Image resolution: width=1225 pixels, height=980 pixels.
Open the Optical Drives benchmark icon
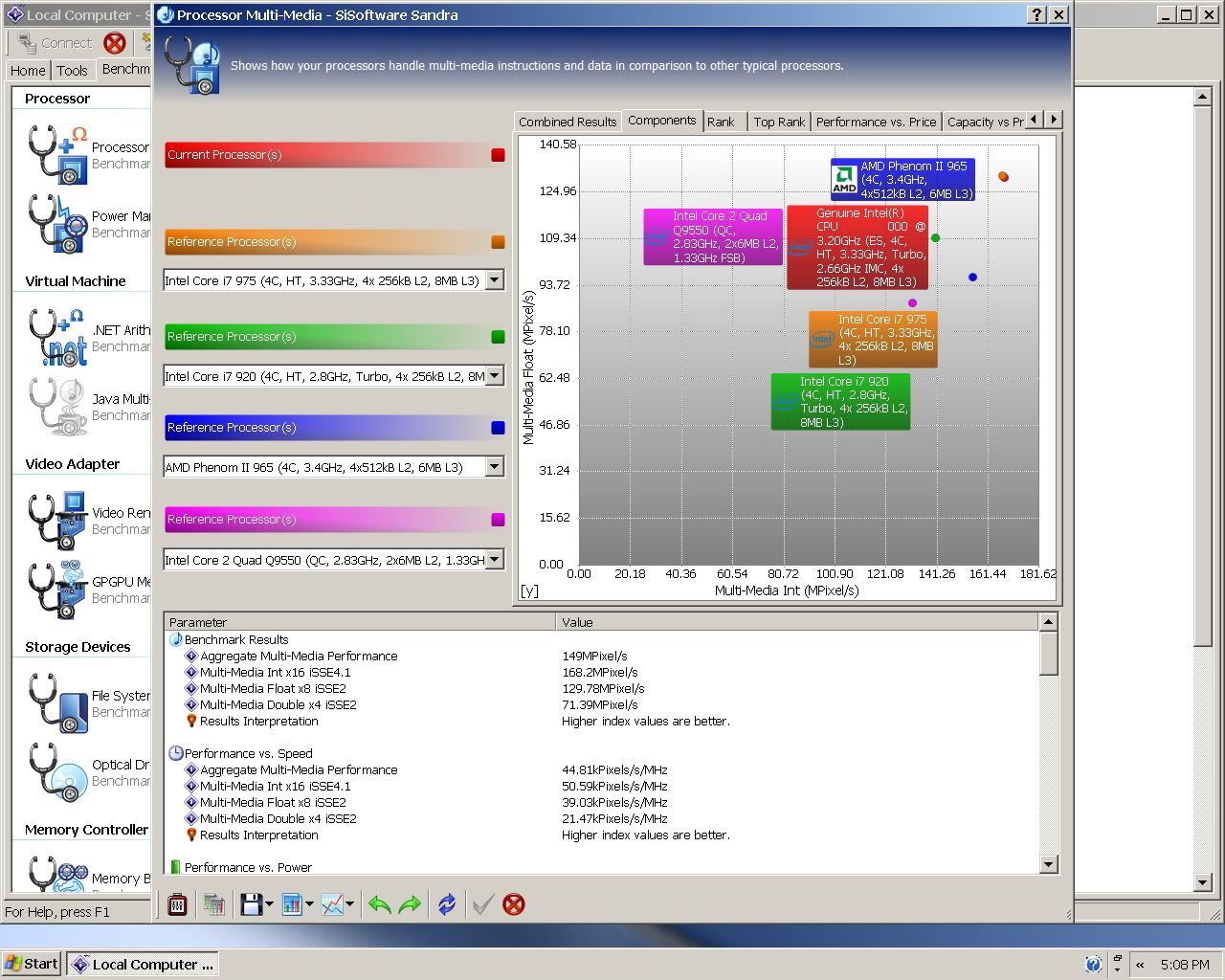57,772
